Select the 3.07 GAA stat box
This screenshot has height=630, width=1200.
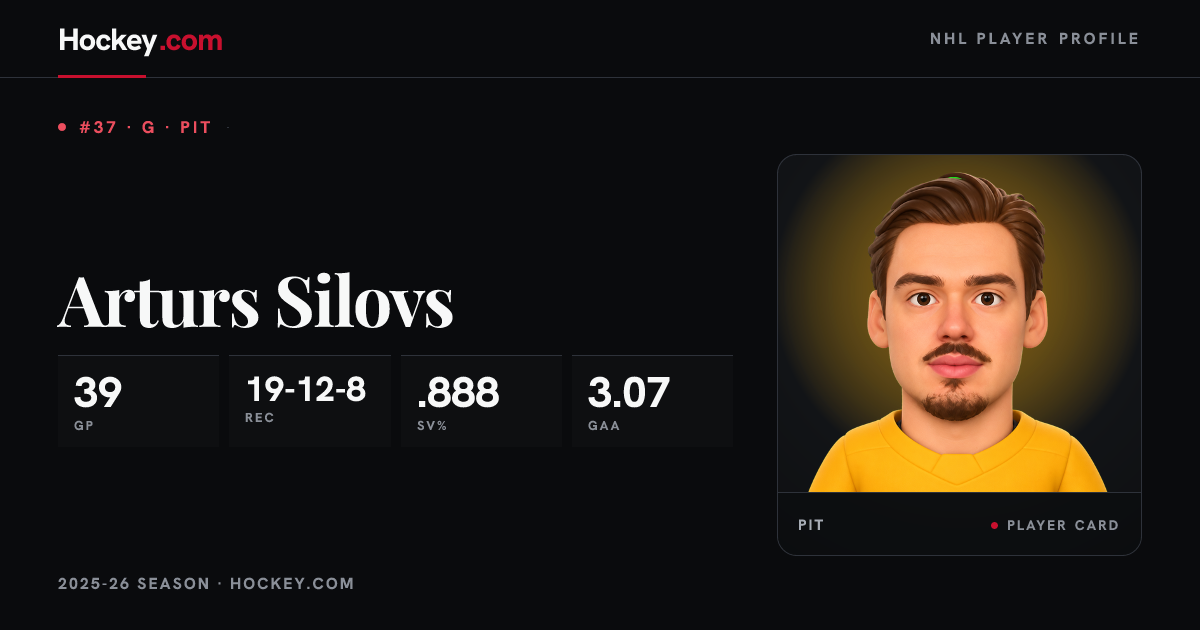pyautogui.click(x=652, y=400)
